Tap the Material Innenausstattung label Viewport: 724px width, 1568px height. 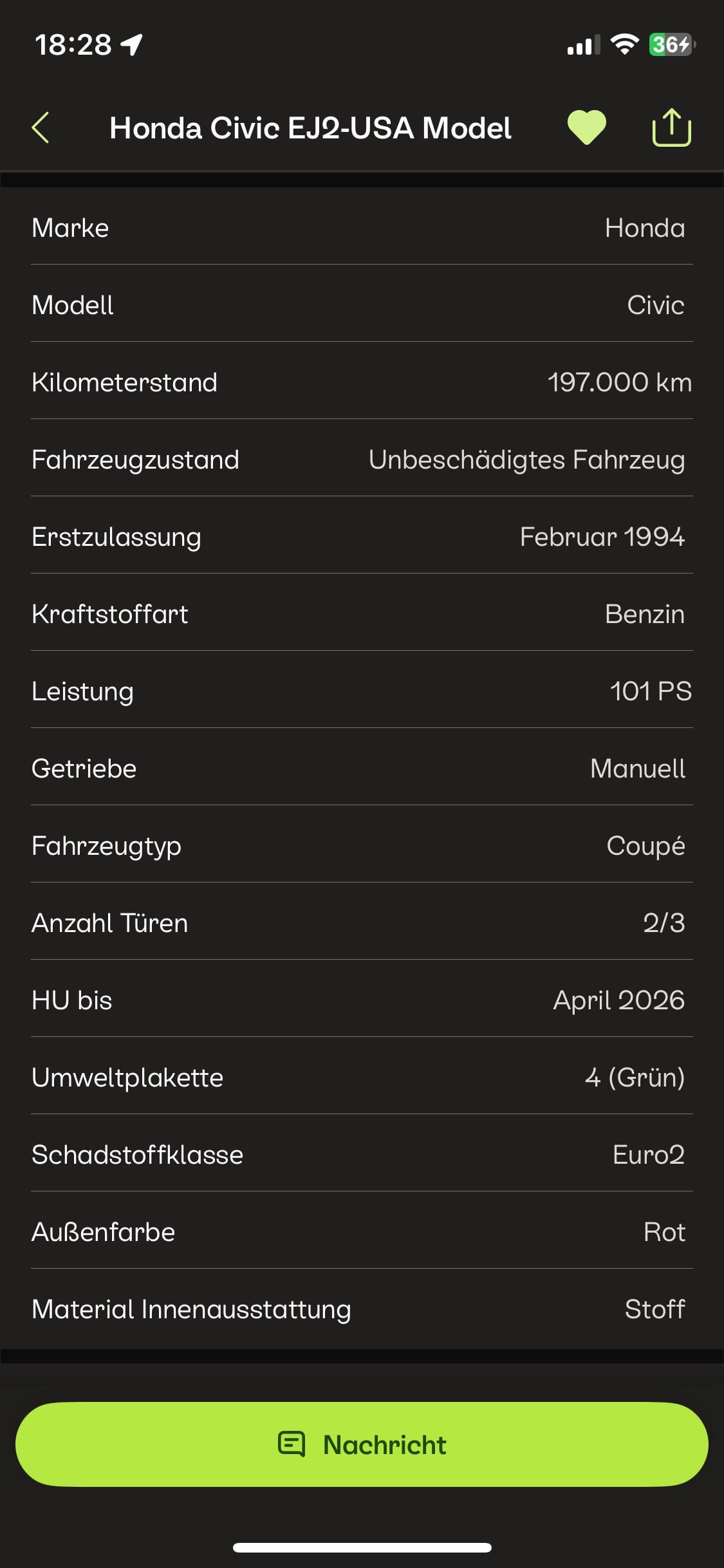191,1309
